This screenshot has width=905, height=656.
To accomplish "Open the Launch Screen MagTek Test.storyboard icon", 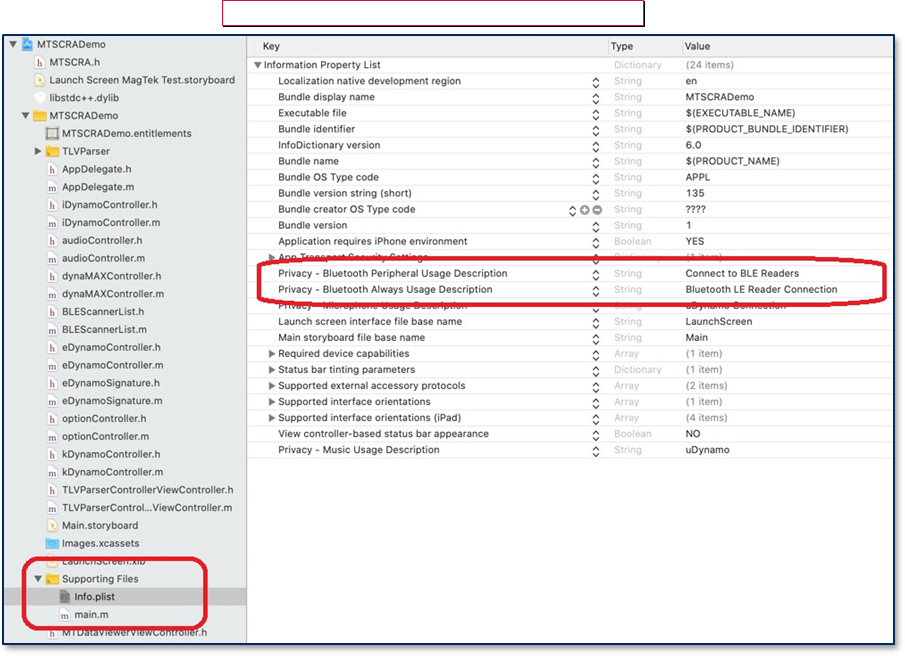I will [39, 80].
